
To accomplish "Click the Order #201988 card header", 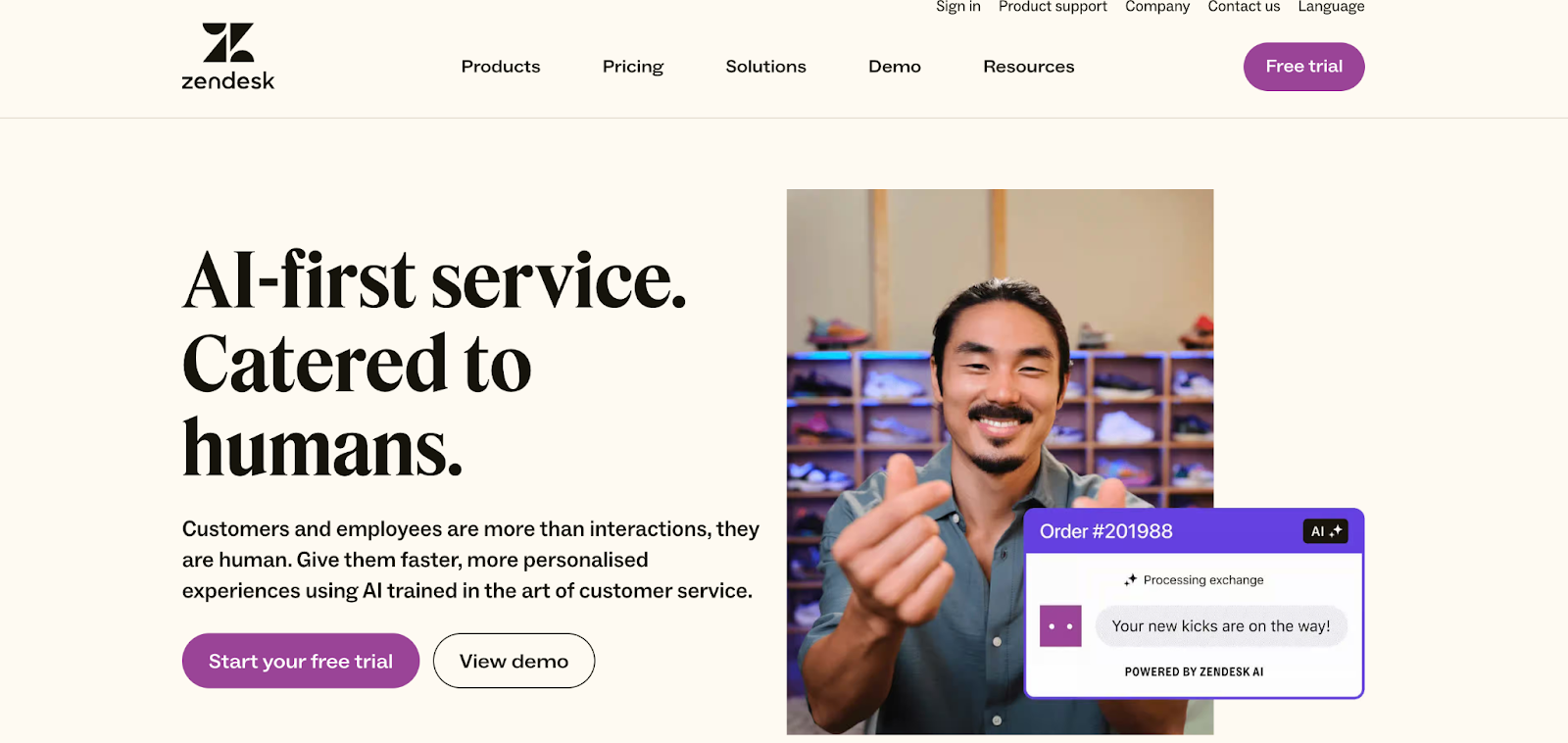I will click(1156, 531).
